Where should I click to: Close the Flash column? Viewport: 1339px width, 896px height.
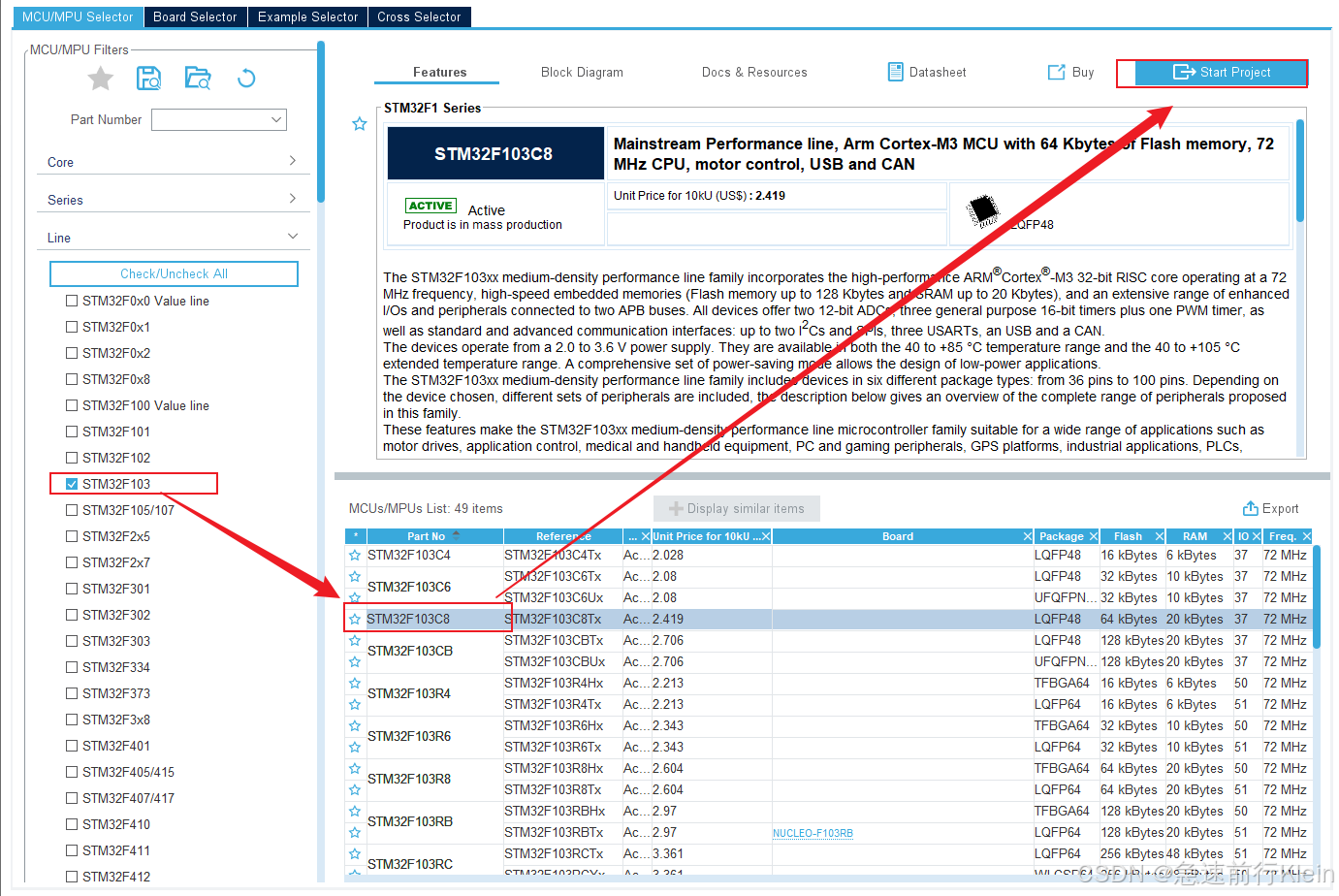click(x=1159, y=536)
